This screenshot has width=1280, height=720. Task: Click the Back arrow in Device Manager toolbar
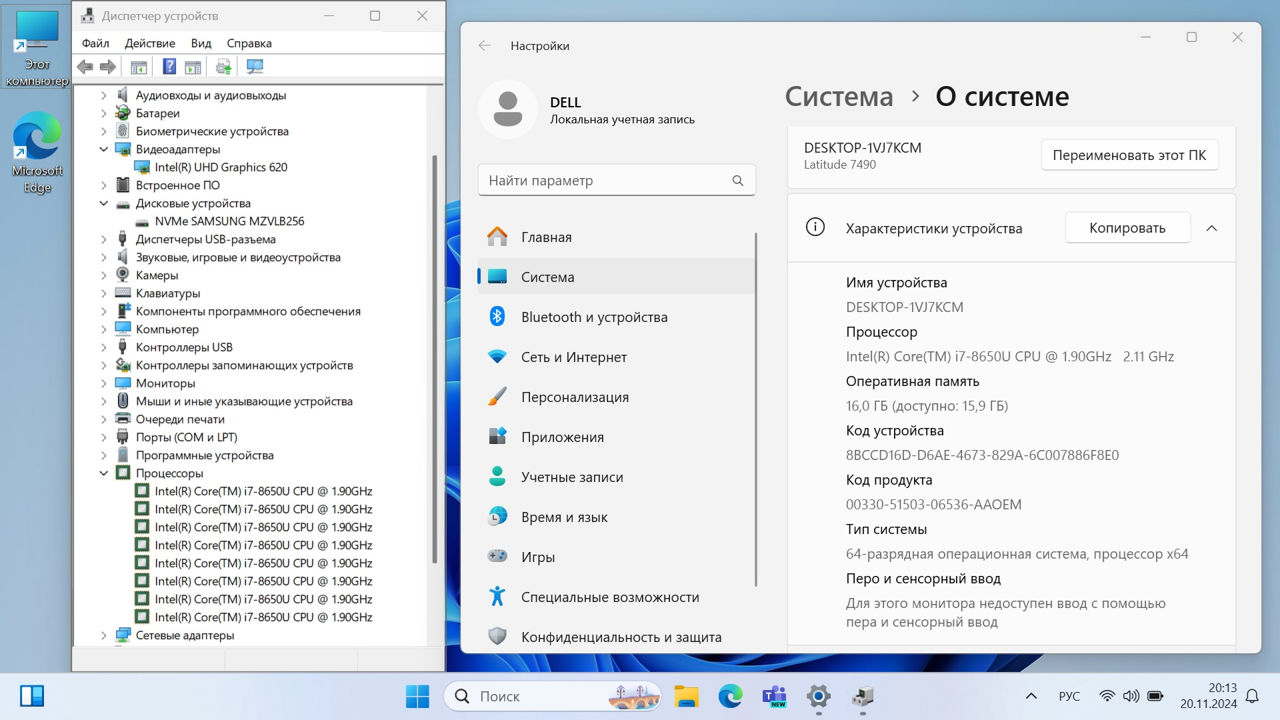[x=85, y=67]
